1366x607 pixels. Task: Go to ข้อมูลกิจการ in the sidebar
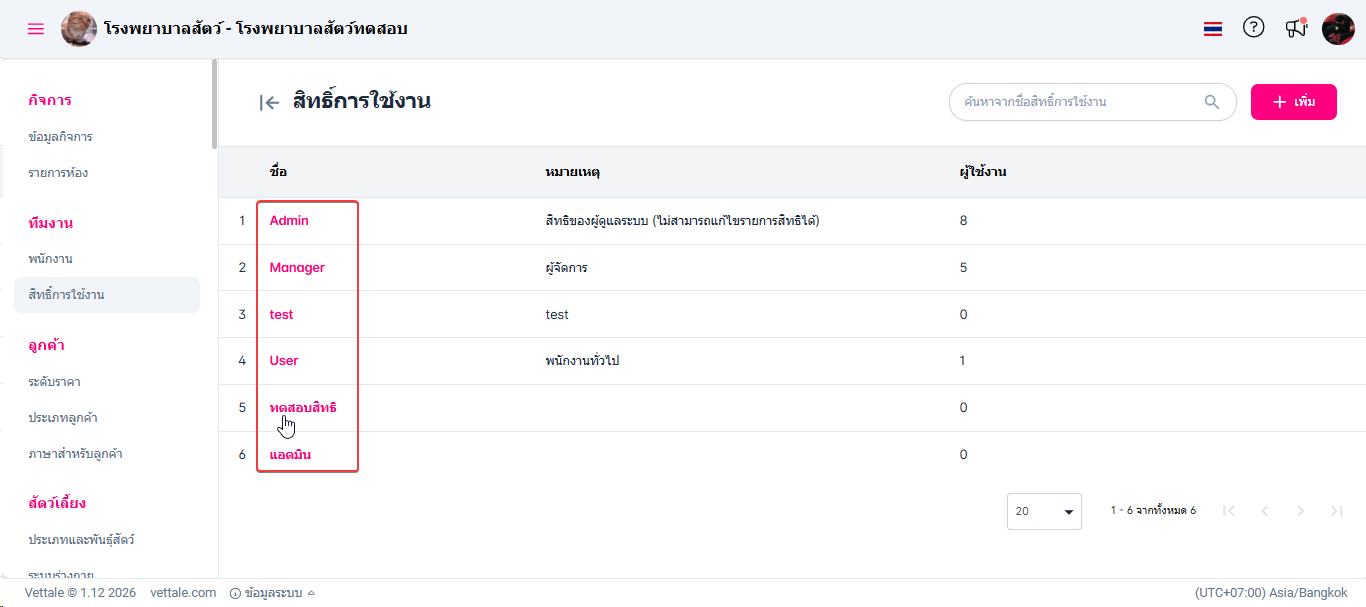click(61, 137)
